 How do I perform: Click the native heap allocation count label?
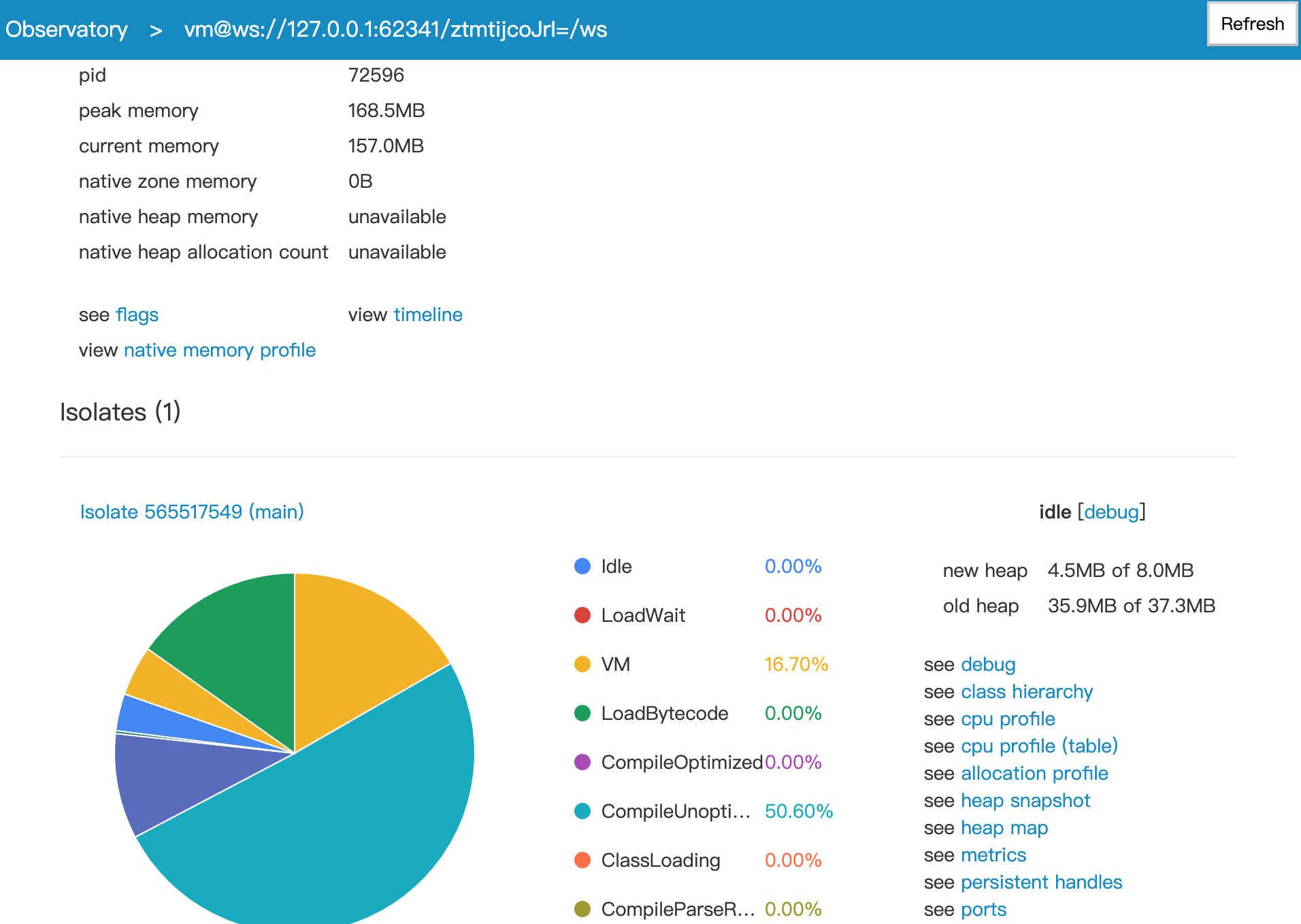click(203, 252)
